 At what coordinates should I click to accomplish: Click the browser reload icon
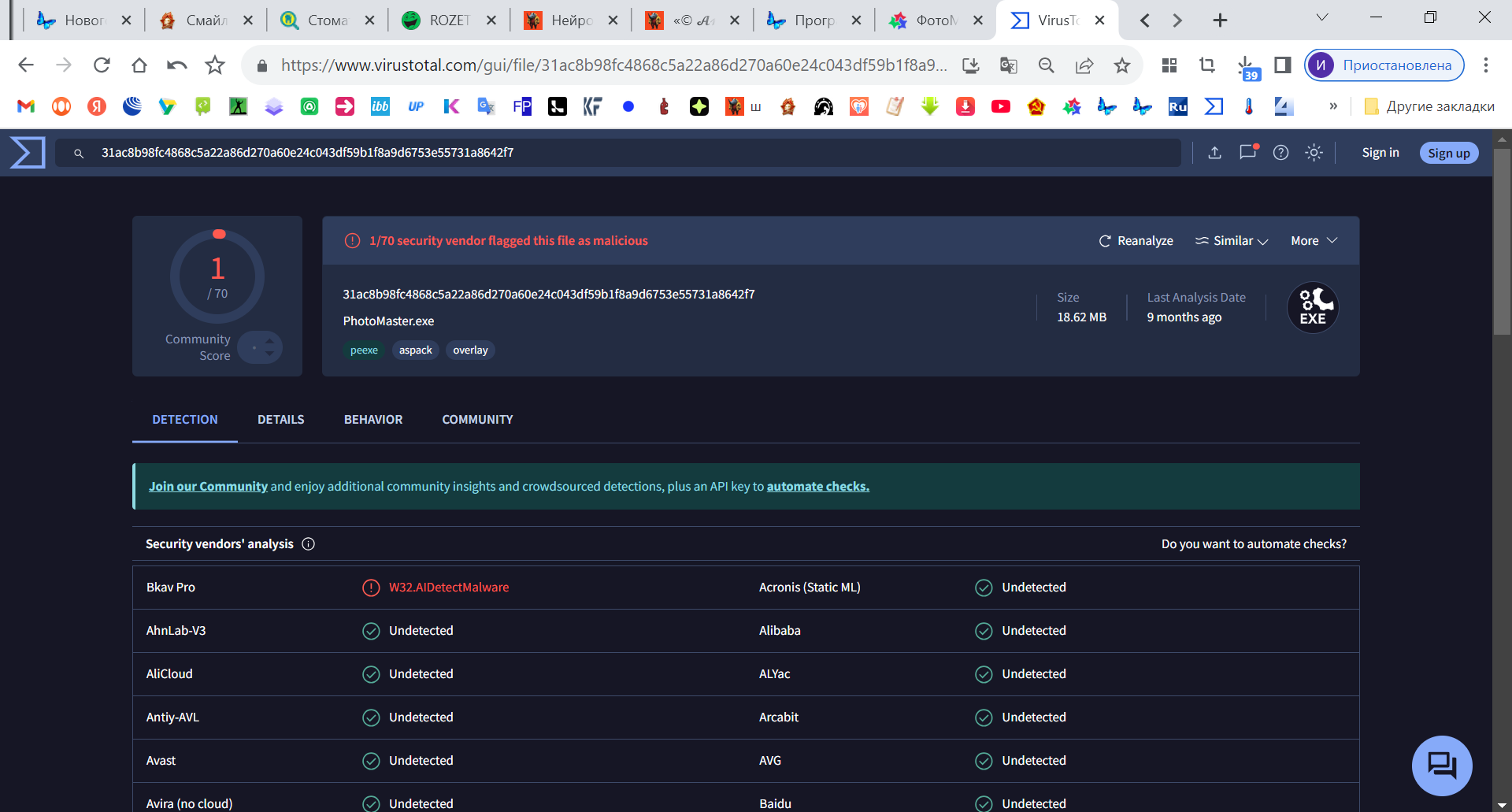click(x=102, y=65)
